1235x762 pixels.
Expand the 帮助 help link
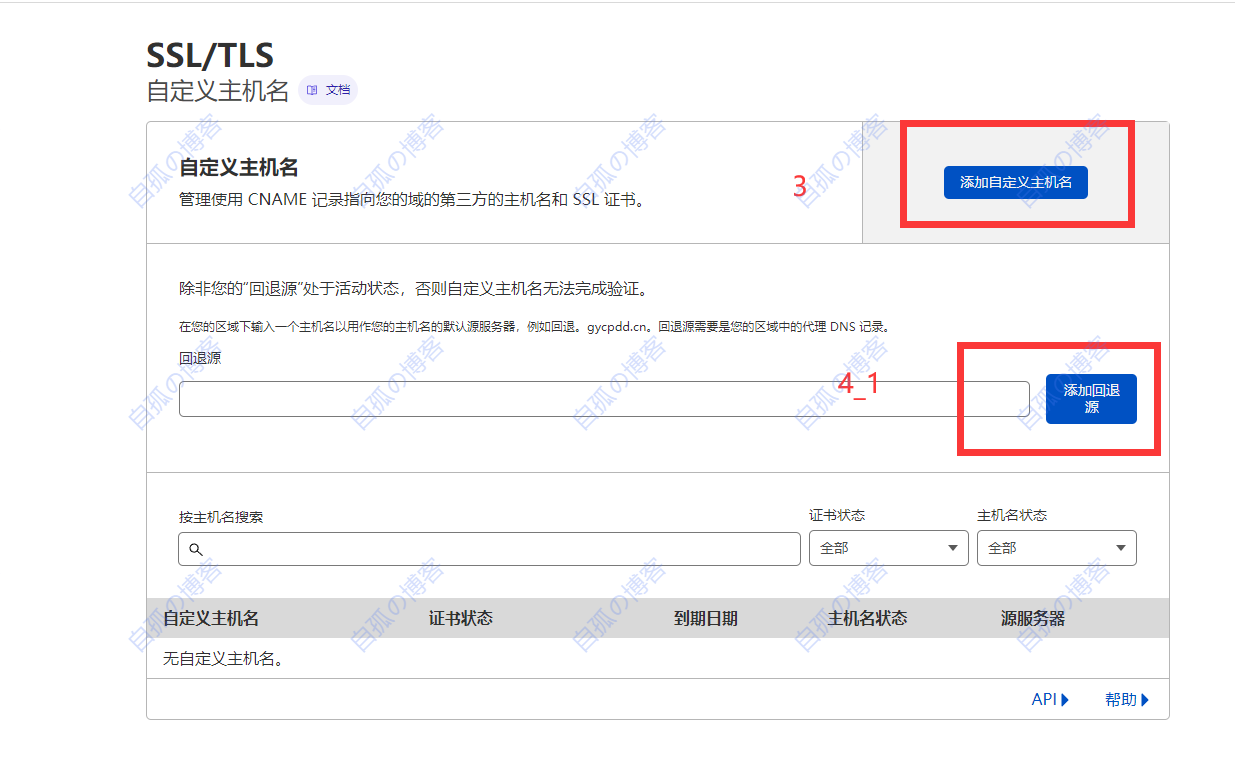[1127, 700]
